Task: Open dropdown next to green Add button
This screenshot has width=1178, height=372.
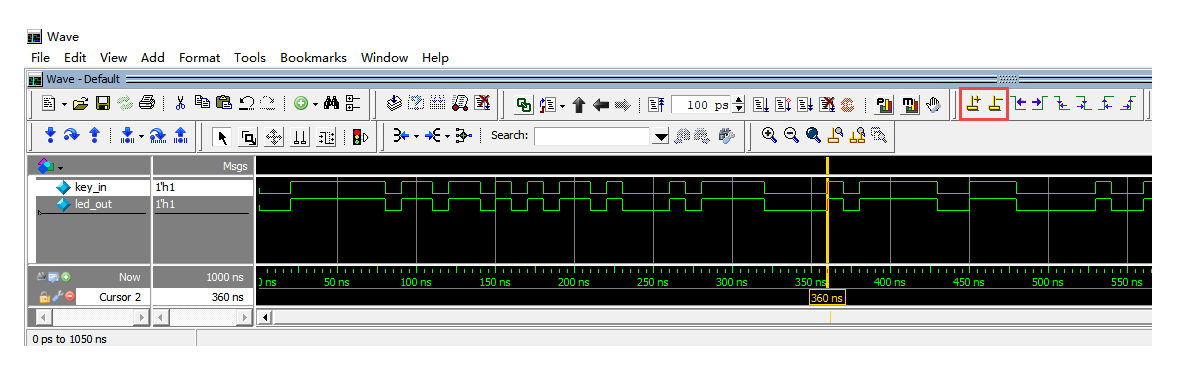Action: click(x=315, y=104)
